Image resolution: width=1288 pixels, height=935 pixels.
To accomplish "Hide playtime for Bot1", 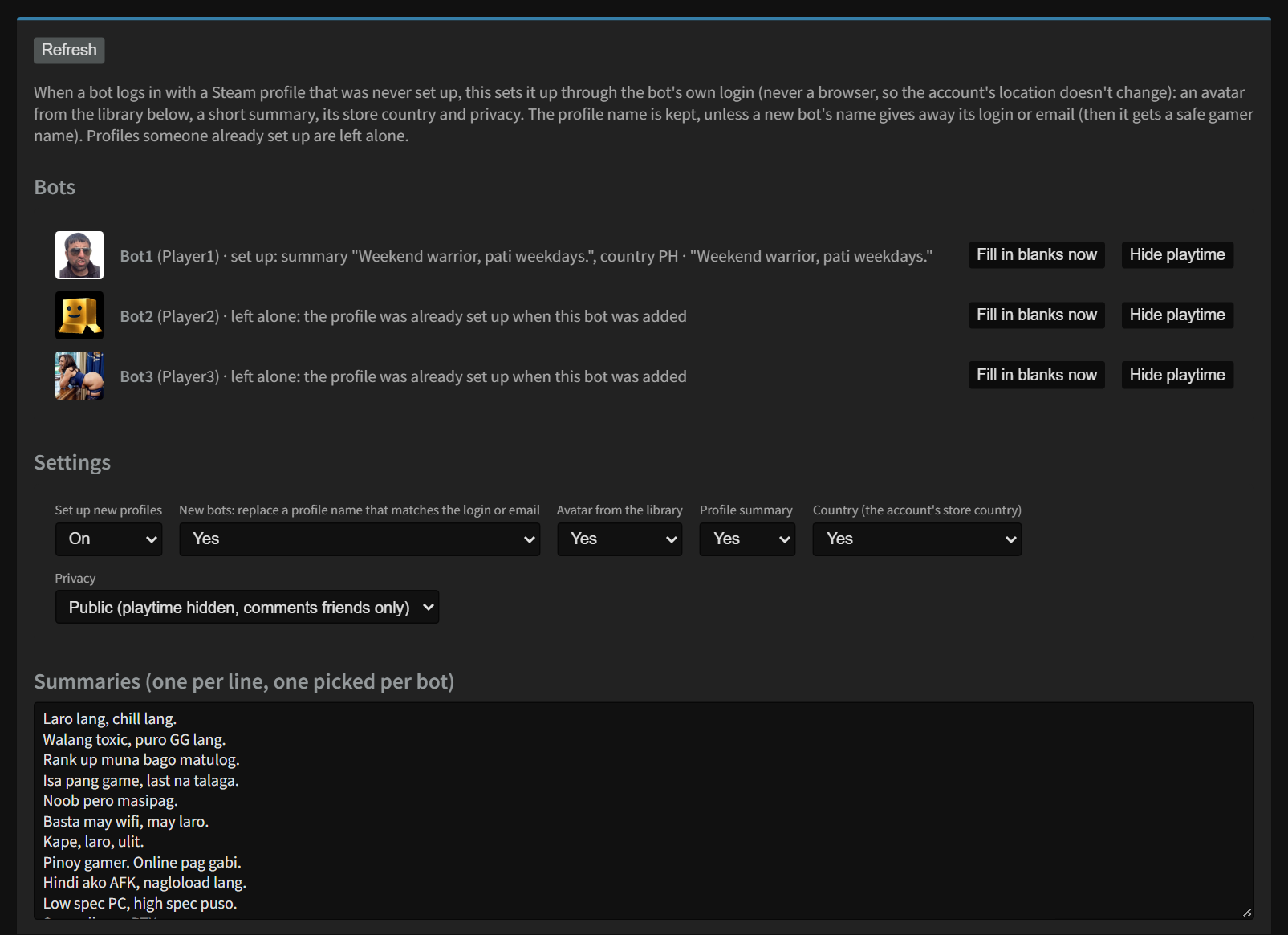I will click(1177, 255).
